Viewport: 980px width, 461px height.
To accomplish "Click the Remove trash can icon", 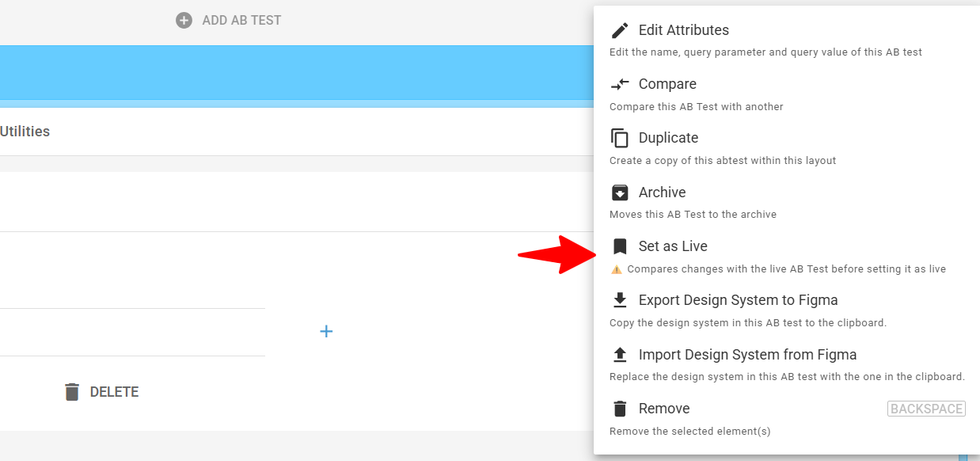I will (620, 408).
